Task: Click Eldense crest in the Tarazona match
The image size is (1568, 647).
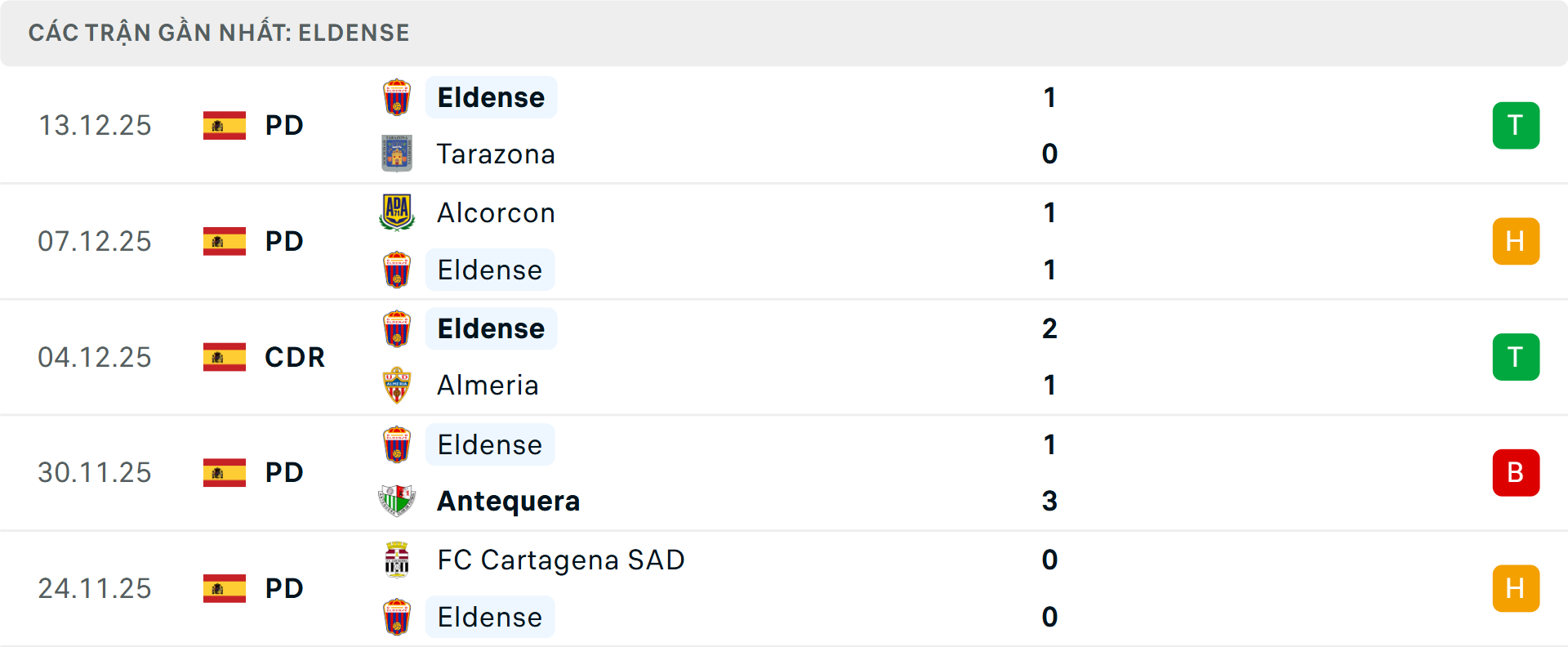Action: [x=397, y=97]
